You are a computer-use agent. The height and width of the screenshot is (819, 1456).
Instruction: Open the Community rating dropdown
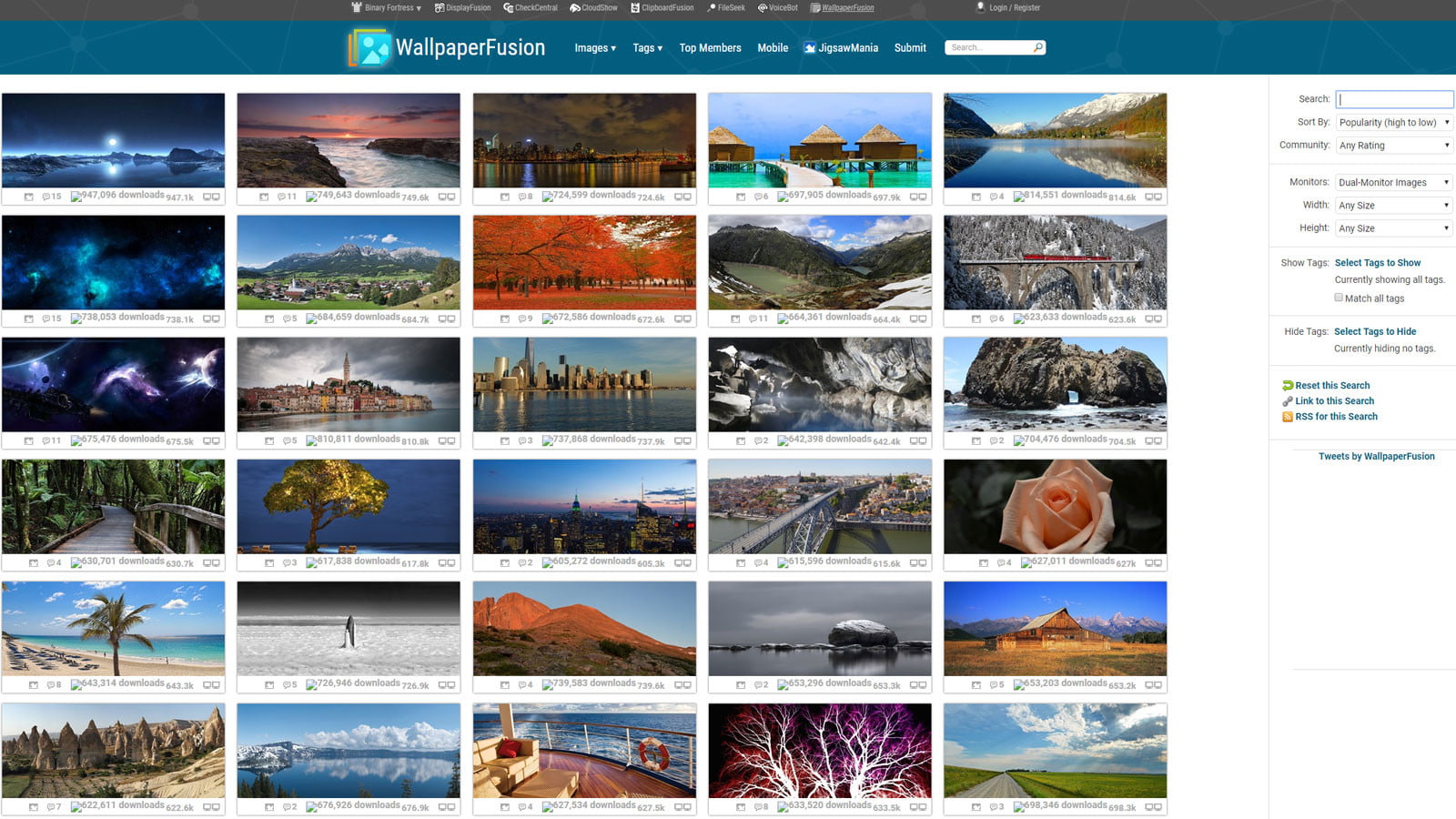[1393, 146]
